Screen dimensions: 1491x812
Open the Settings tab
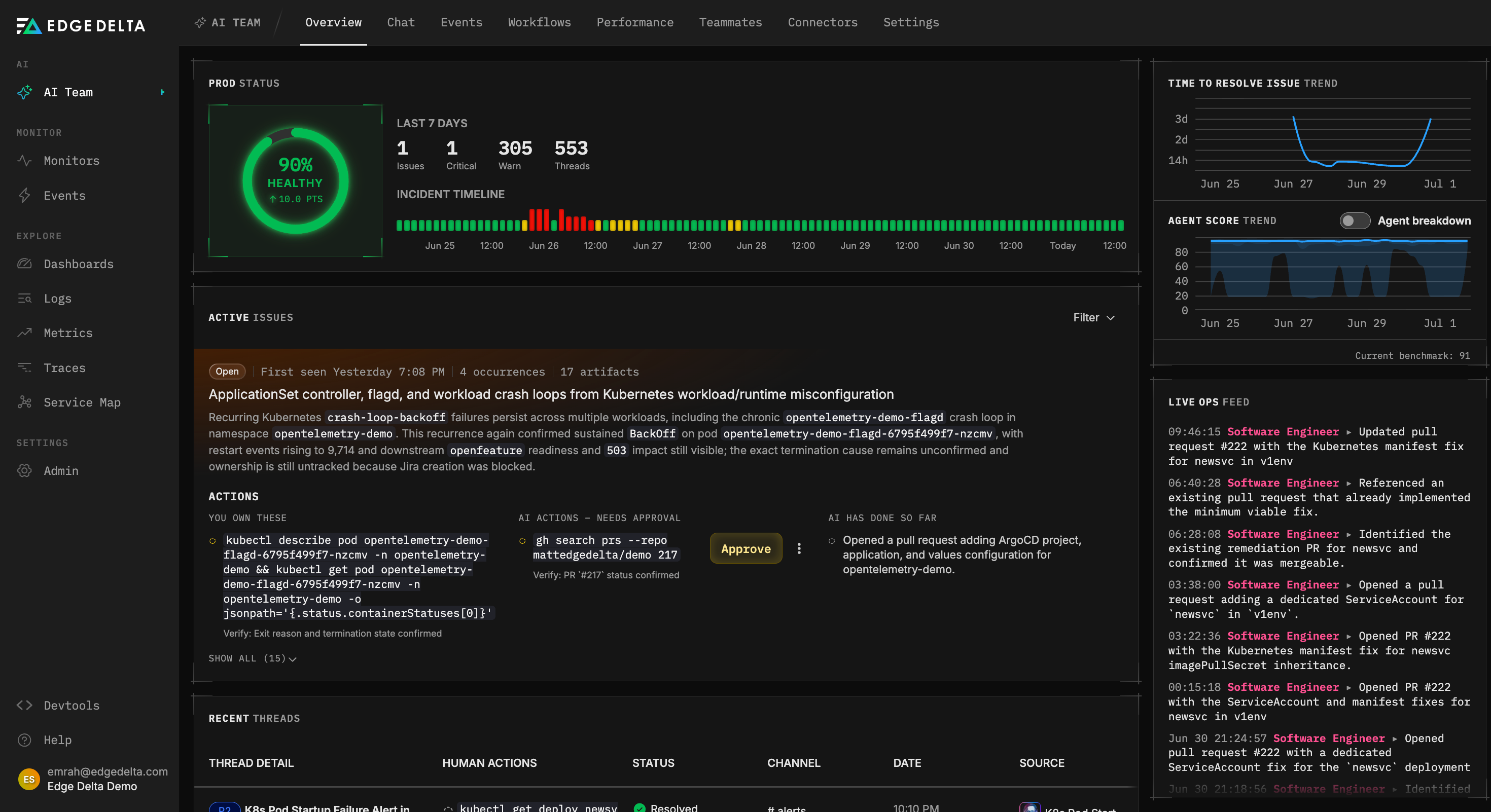coord(911,22)
